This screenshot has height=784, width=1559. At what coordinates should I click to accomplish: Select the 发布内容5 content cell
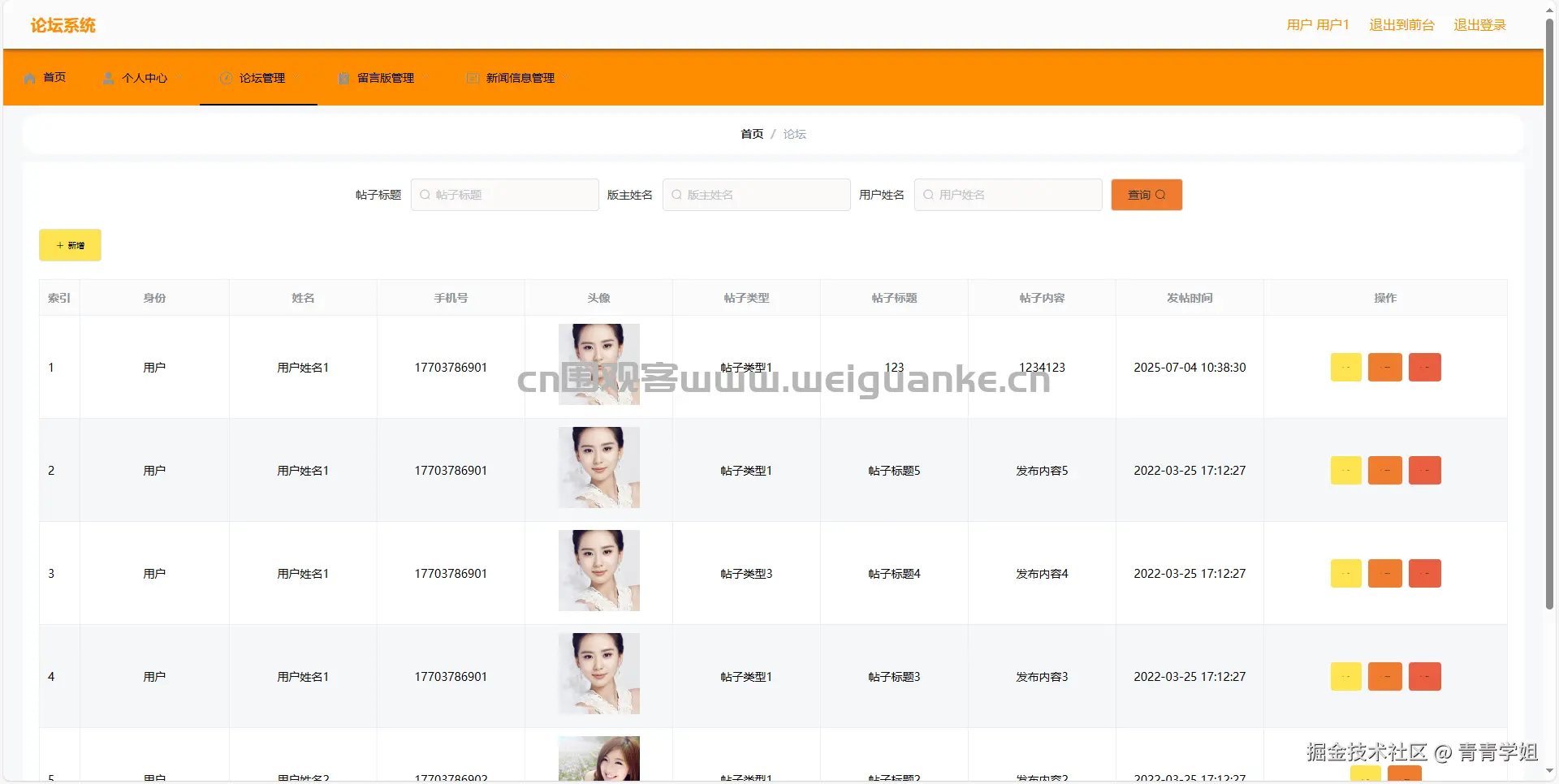click(1042, 471)
